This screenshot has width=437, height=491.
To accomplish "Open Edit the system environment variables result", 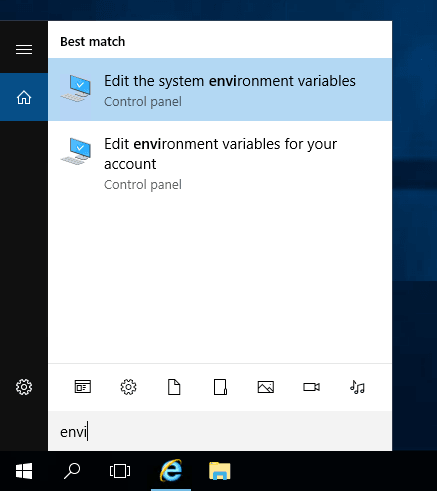I will [220, 90].
